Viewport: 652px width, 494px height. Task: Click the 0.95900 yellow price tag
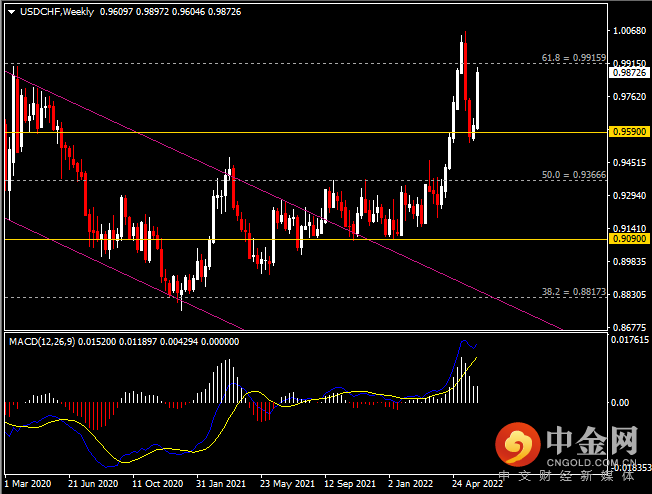point(629,132)
